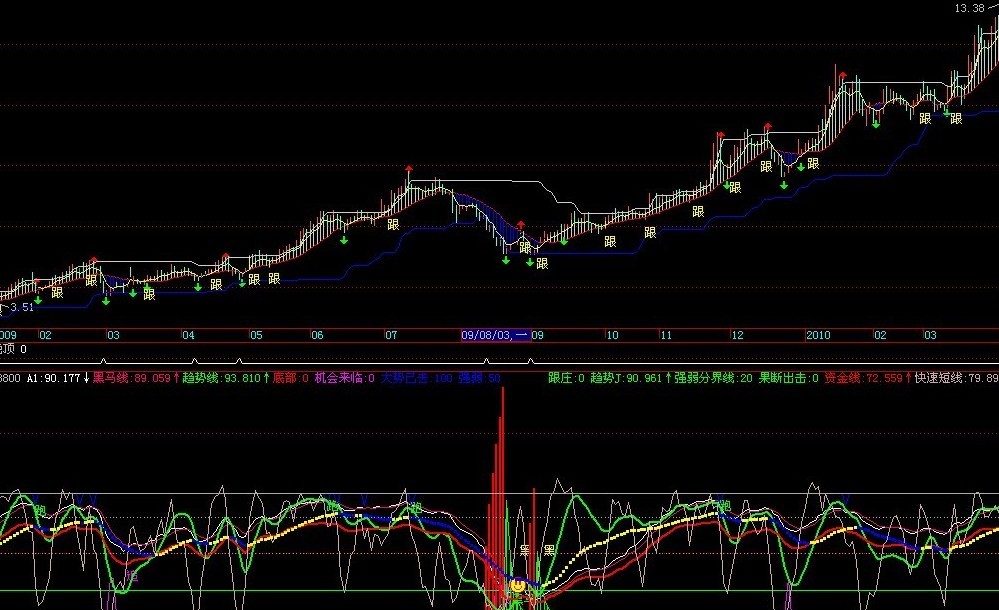Select the 底部:0 indicator label
The height and width of the screenshot is (610, 999).
(291, 378)
